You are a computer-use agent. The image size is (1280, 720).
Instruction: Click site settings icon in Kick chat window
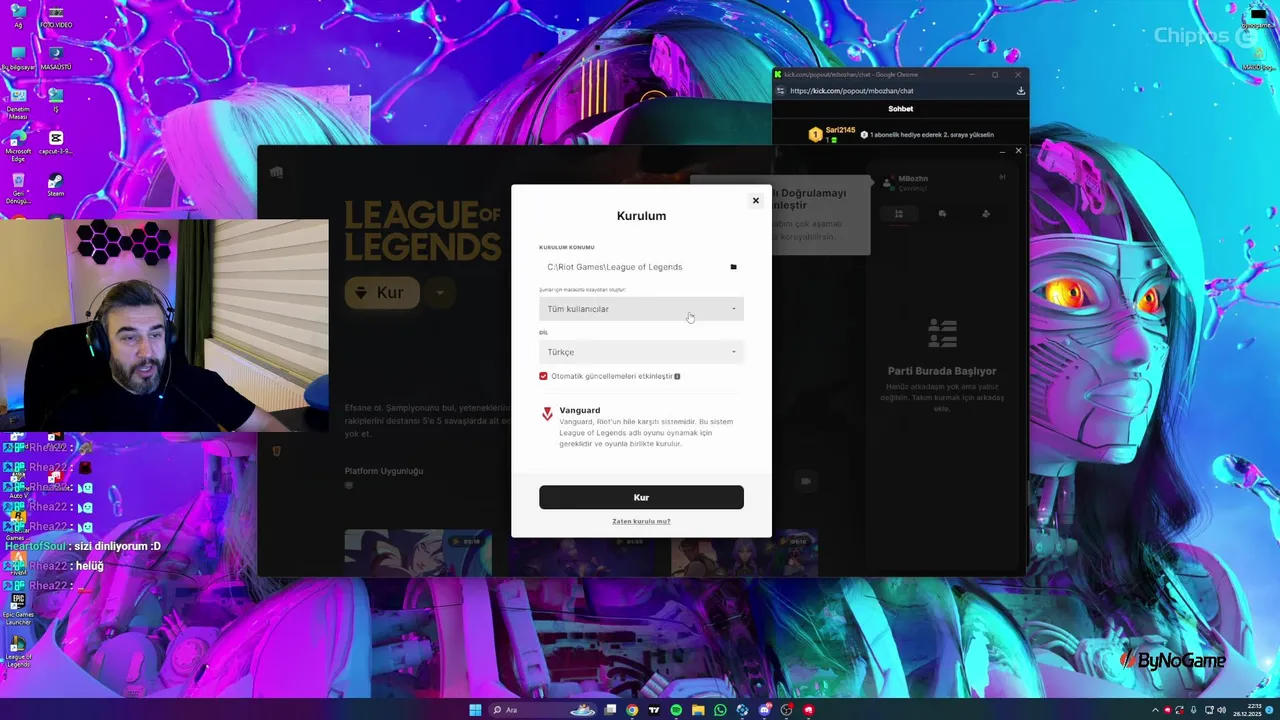[x=780, y=91]
